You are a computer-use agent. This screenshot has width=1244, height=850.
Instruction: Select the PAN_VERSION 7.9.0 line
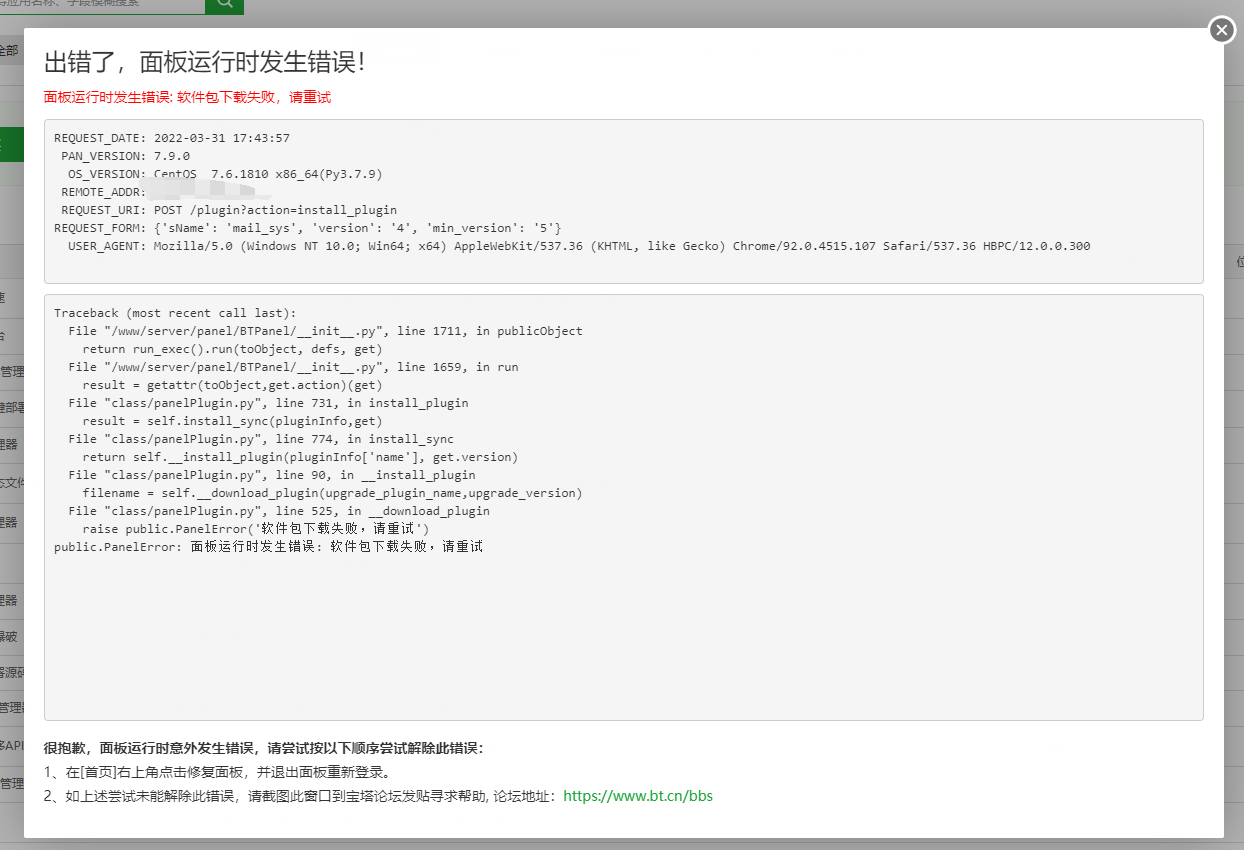tap(125, 156)
